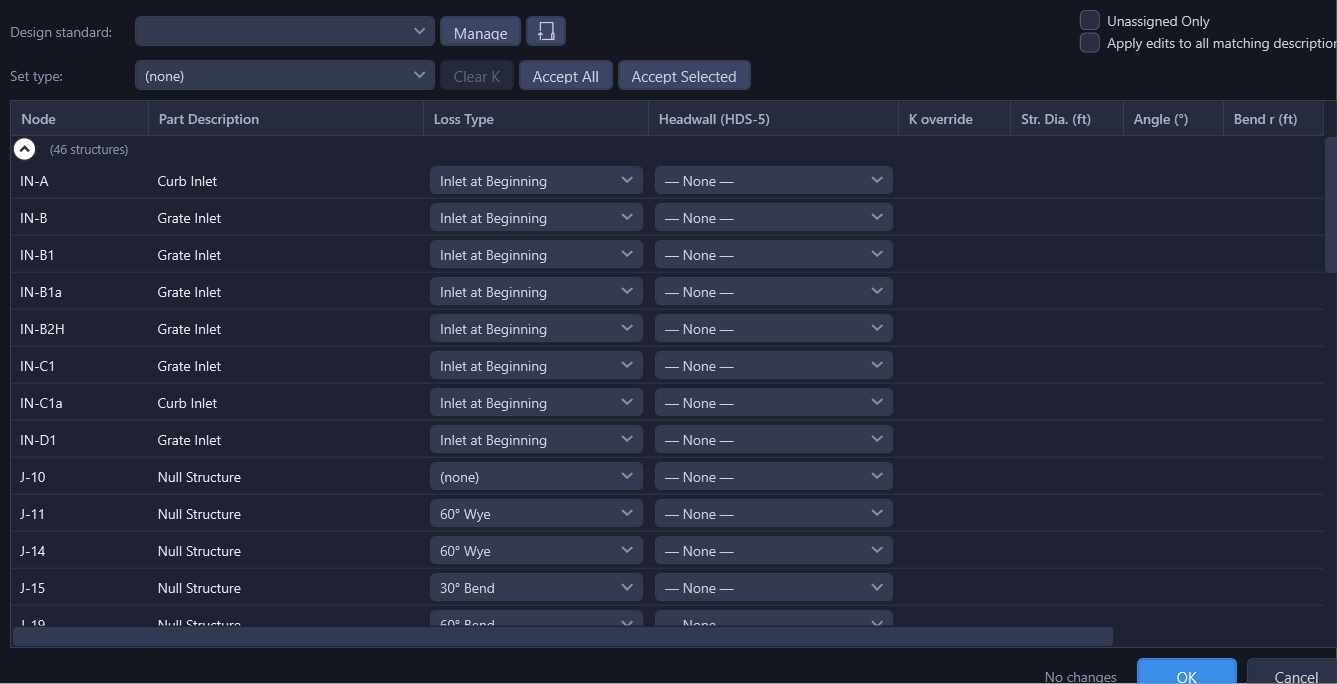Open Headwall dropdown for IN-B
Screen dimensions: 1337x684
click(x=774, y=218)
